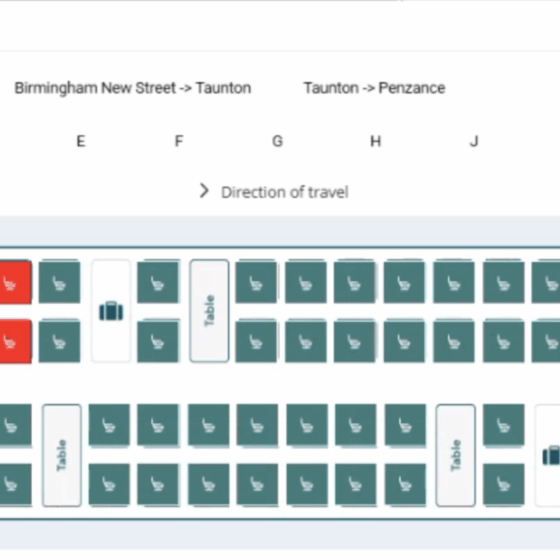
Task: Switch to coach F
Action: (x=179, y=141)
